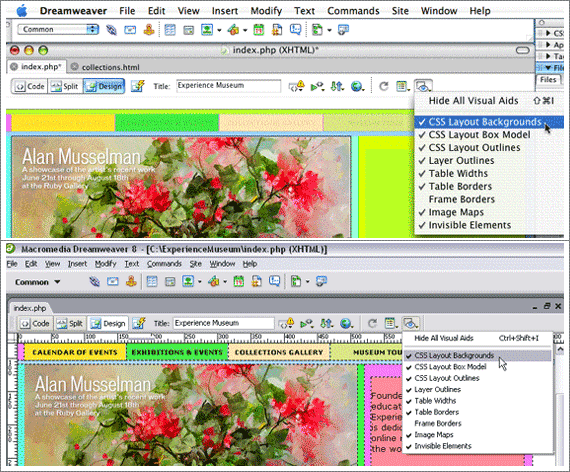This screenshot has height=472, width=570.
Task: Open Common category dropdown in Windows Insert bar
Action: click(37, 282)
